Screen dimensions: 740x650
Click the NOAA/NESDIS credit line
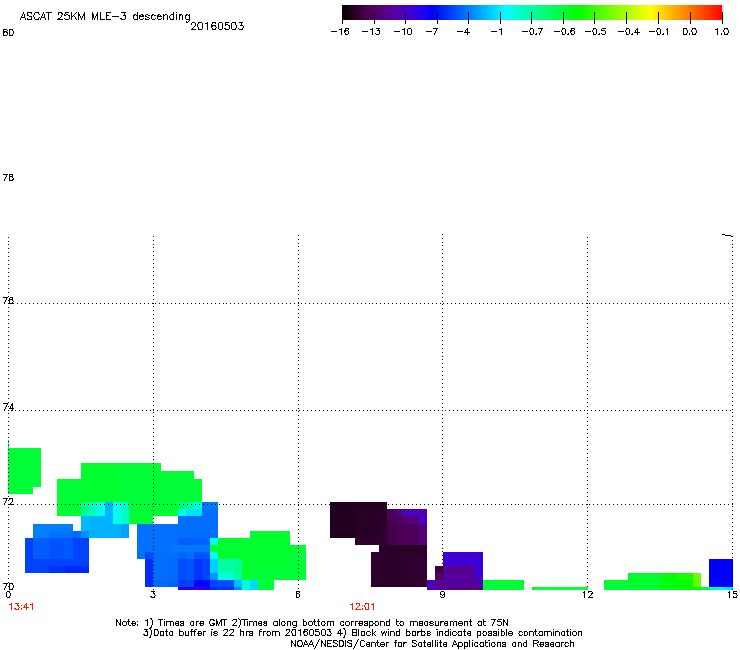point(432,644)
